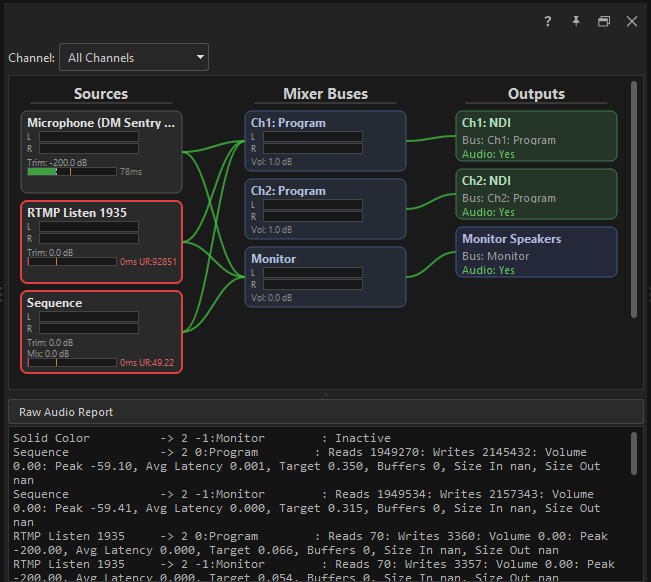Close the panel with X icon
The height and width of the screenshot is (582, 651).
pyautogui.click(x=632, y=22)
